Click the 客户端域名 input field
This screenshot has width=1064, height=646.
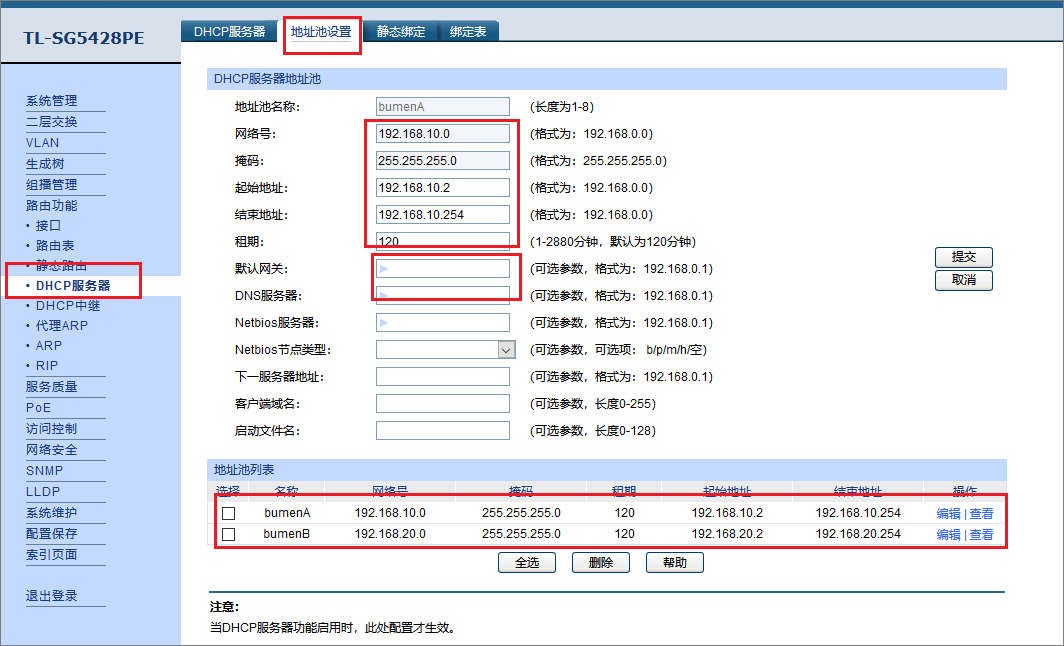coord(442,404)
